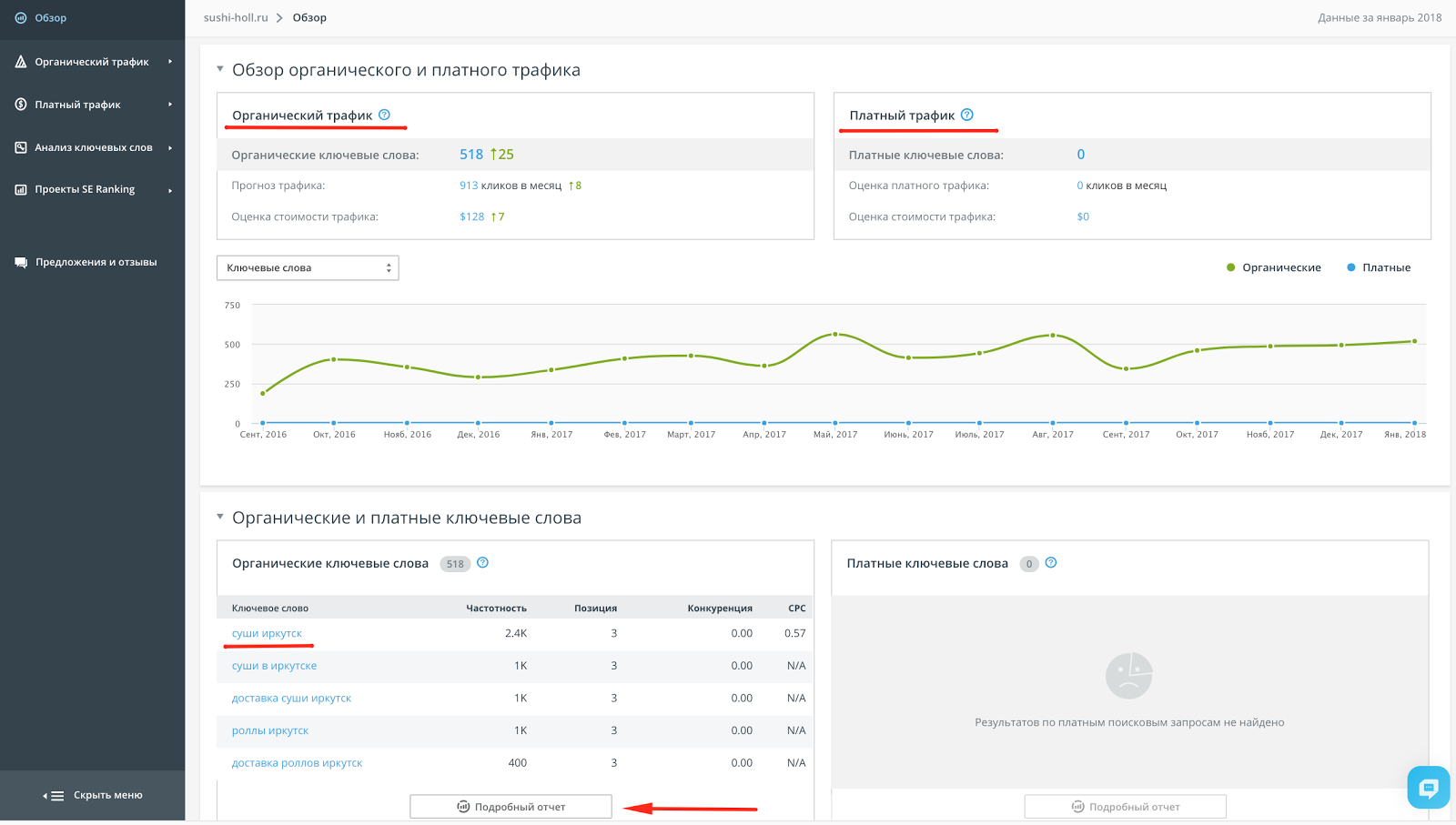Collapse the Обзор органического и платного трафика section

tap(220, 69)
